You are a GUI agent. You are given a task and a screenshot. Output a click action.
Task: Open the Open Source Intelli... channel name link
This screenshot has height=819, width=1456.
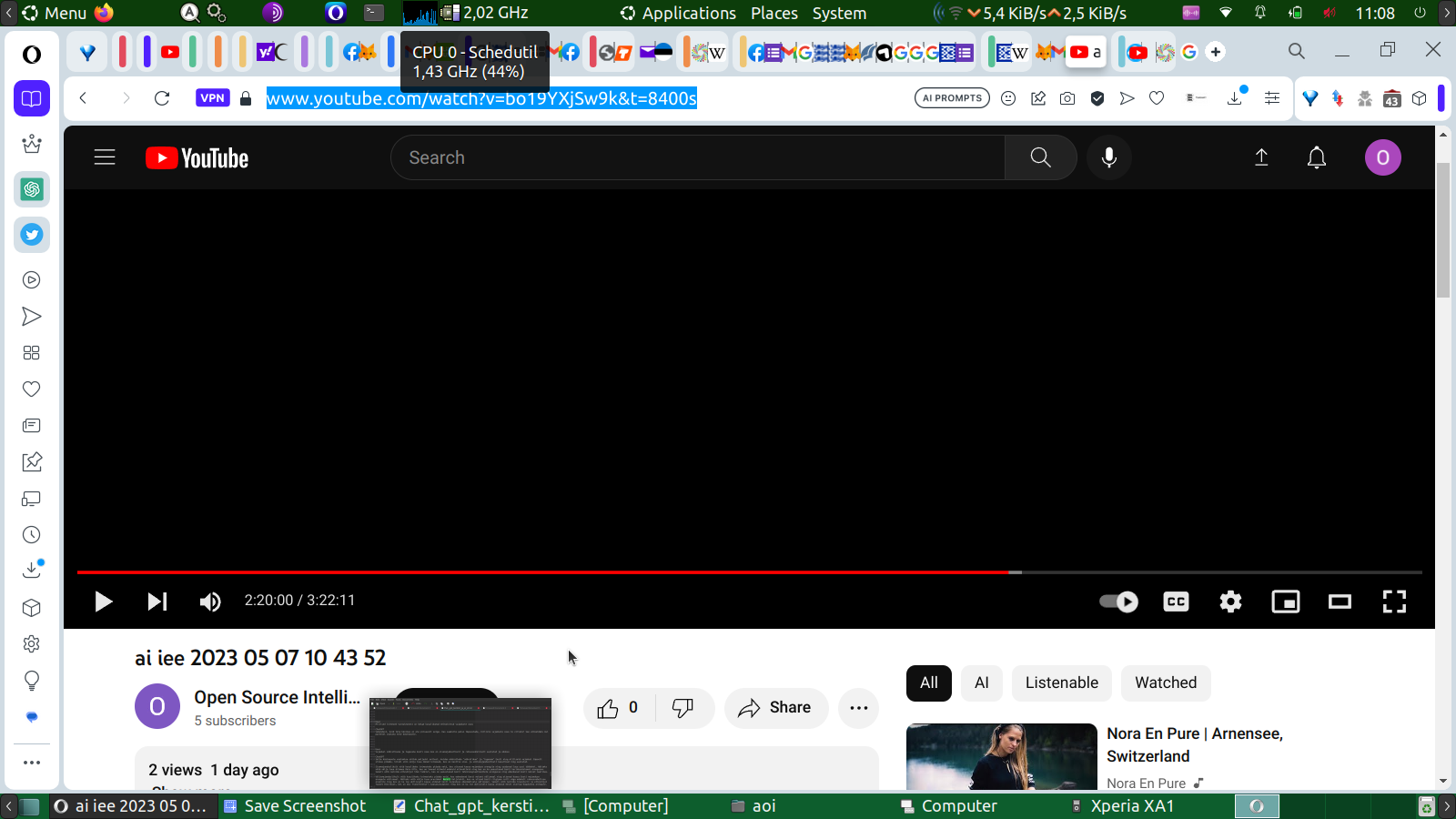(278, 697)
